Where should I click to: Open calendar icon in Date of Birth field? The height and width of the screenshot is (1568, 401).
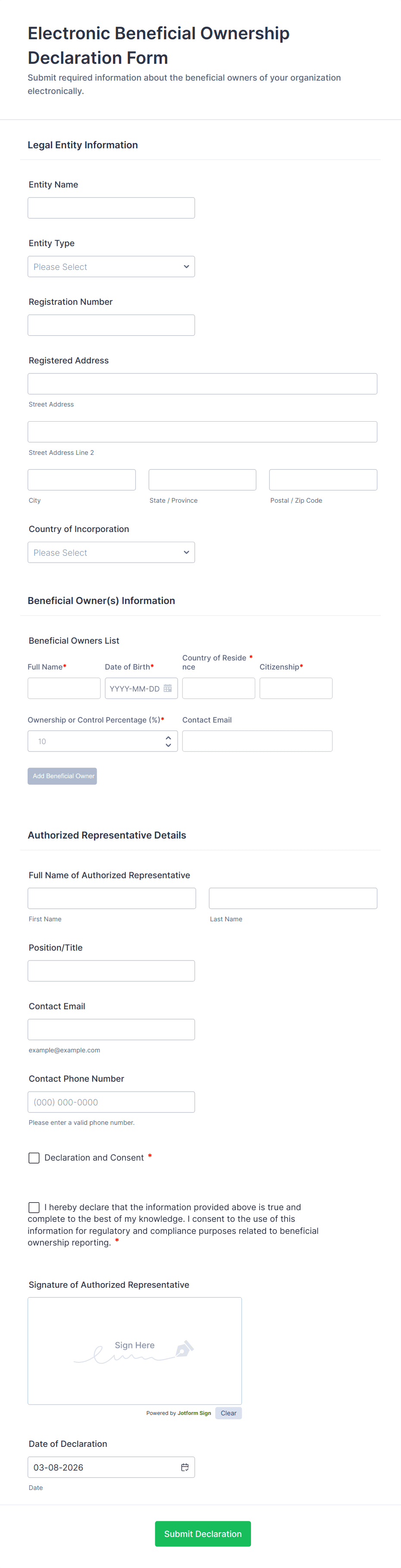[x=167, y=689]
